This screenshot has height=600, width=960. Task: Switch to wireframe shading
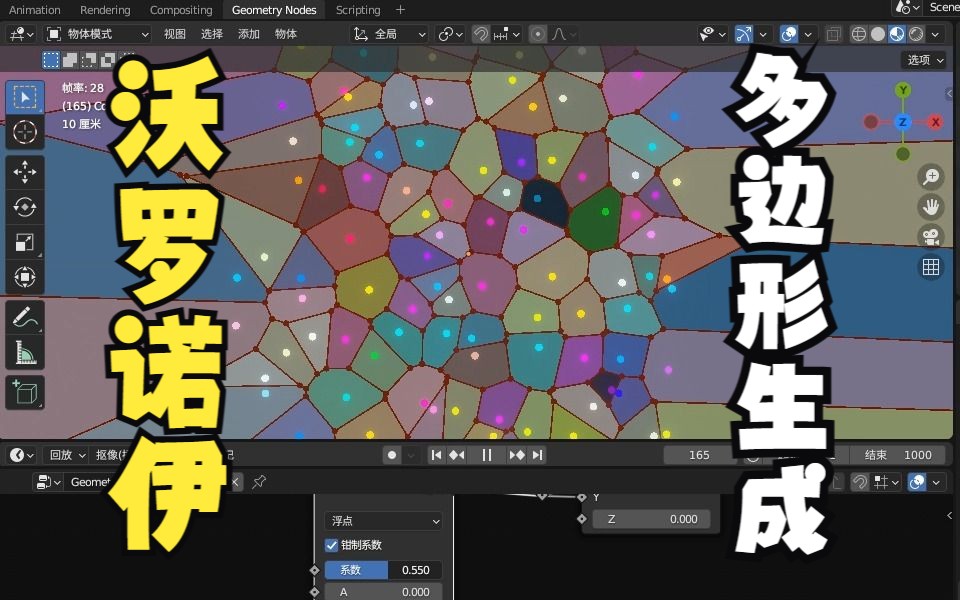click(859, 34)
